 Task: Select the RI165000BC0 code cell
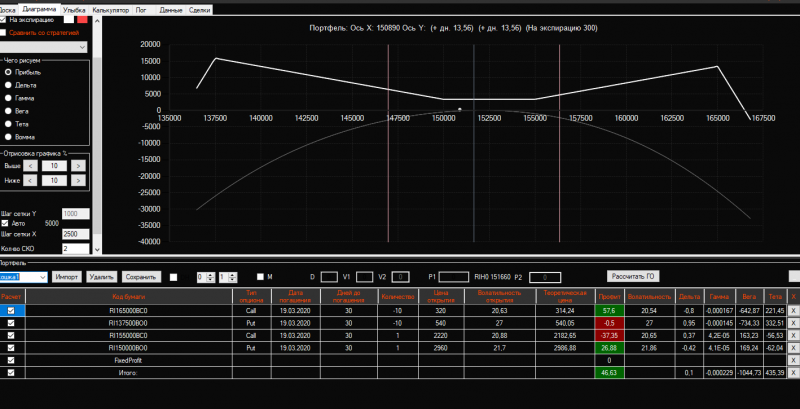click(129, 310)
